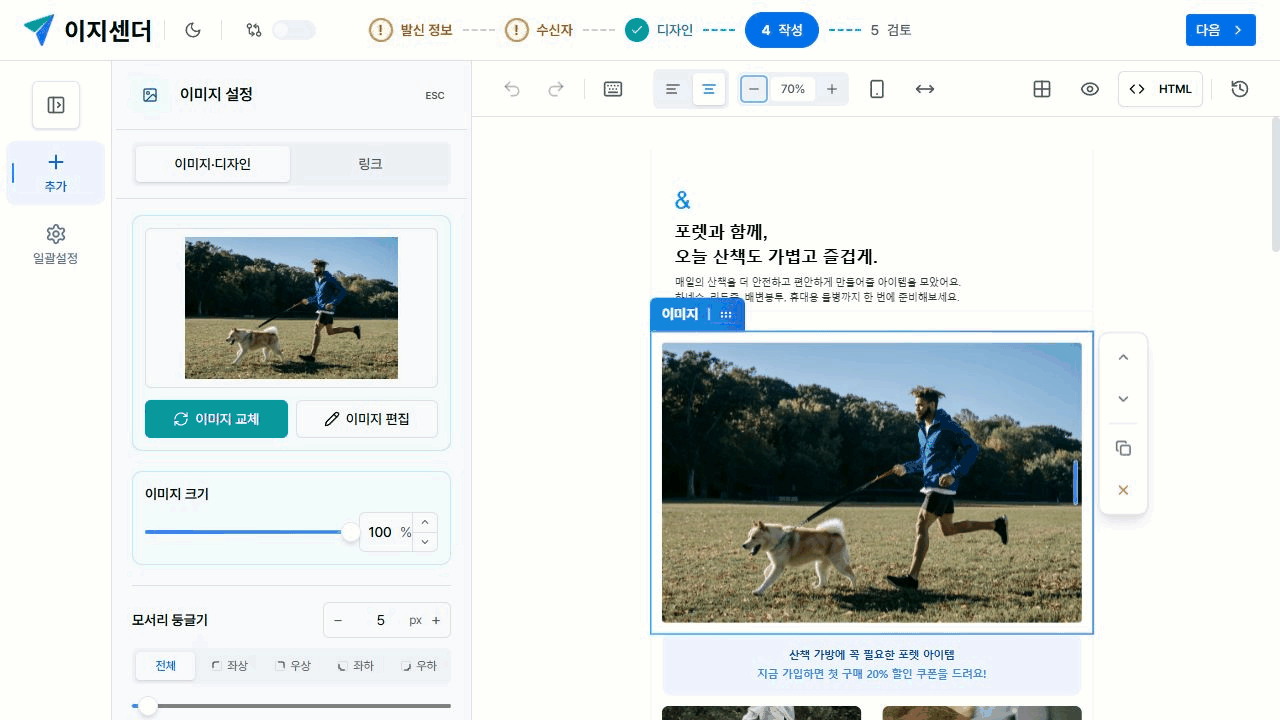The height and width of the screenshot is (720, 1280).
Task: Delete the image block with X
Action: (x=1123, y=490)
